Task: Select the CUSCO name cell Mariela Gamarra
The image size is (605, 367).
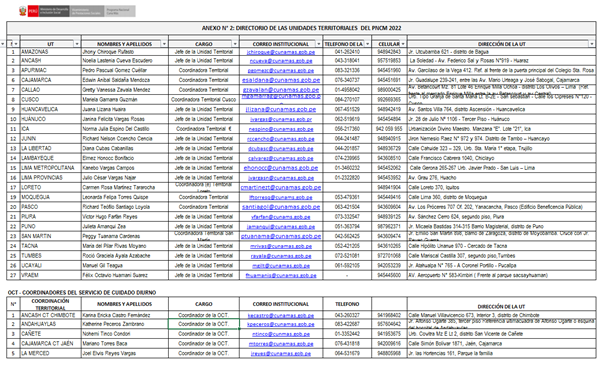Action: 125,100
